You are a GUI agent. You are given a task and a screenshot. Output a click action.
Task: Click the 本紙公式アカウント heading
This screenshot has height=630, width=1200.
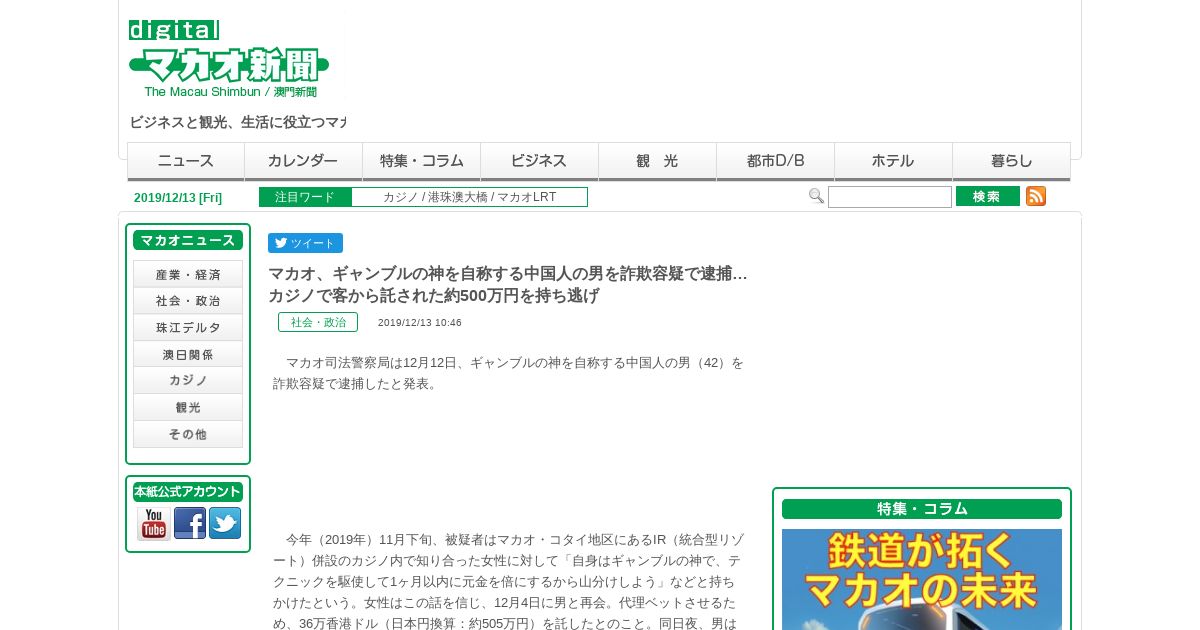click(x=188, y=492)
